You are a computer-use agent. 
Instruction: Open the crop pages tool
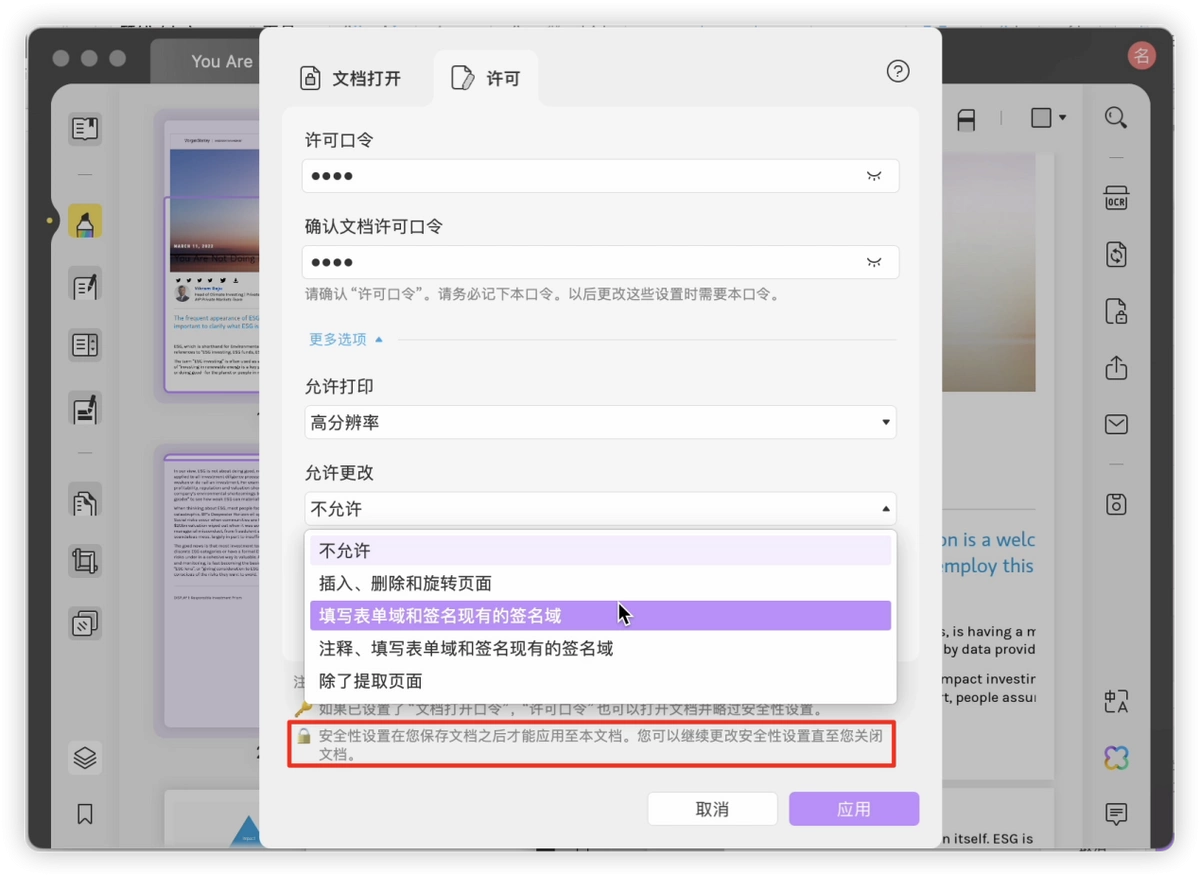pyautogui.click(x=85, y=560)
